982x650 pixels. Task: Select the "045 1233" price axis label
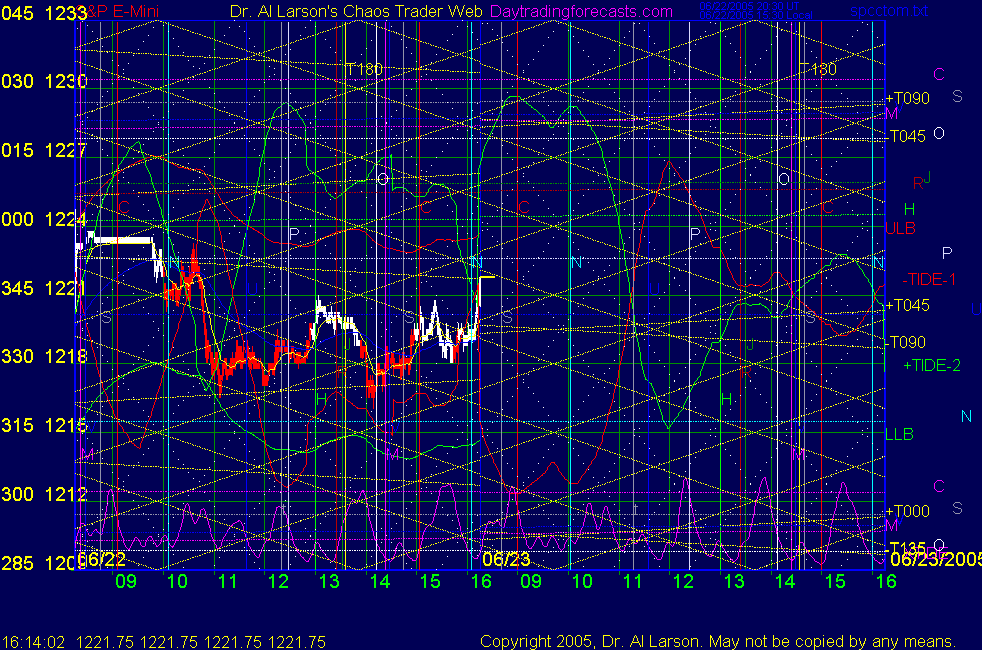coord(44,13)
